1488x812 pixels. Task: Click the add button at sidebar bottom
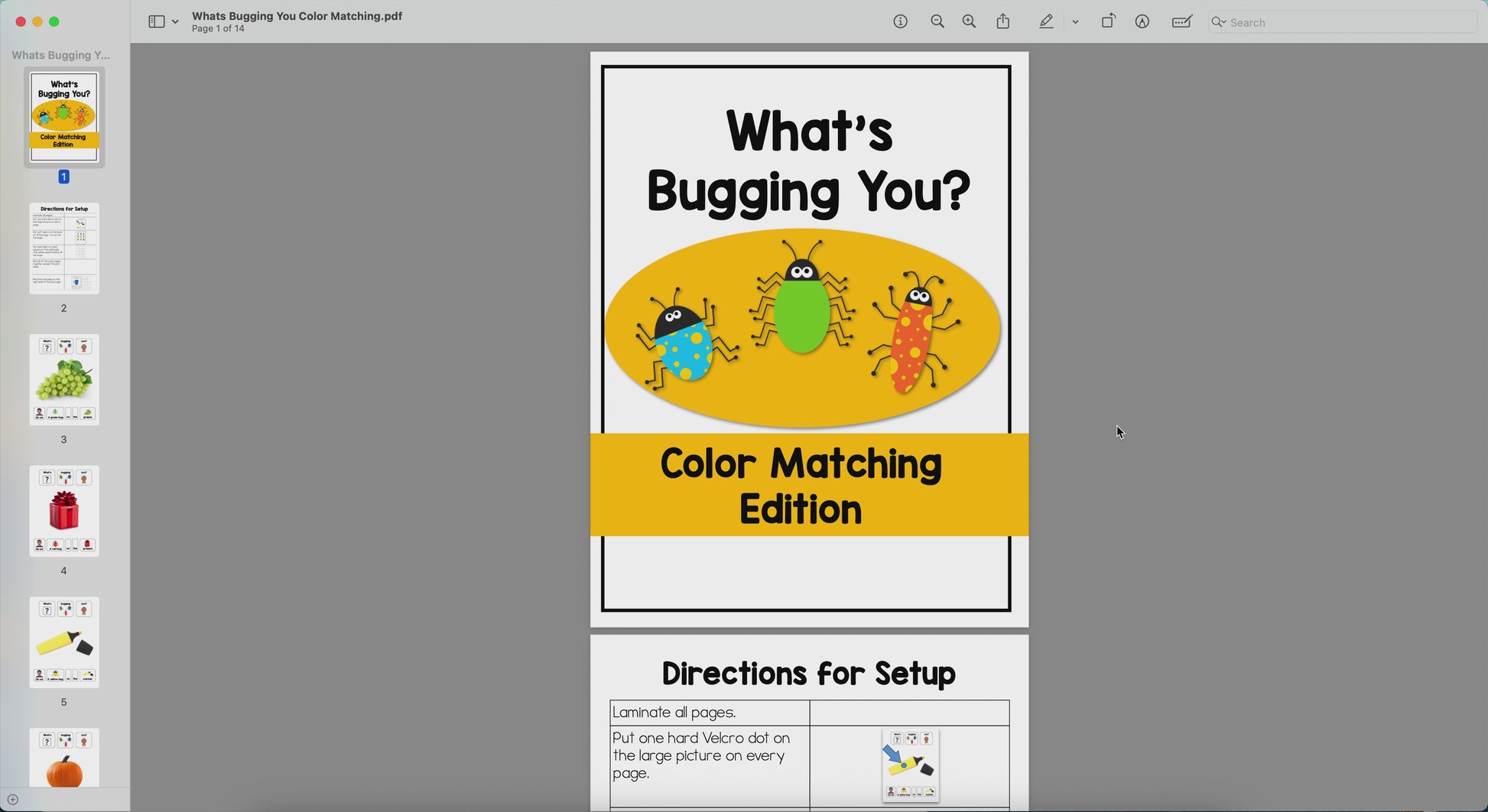coord(13,800)
